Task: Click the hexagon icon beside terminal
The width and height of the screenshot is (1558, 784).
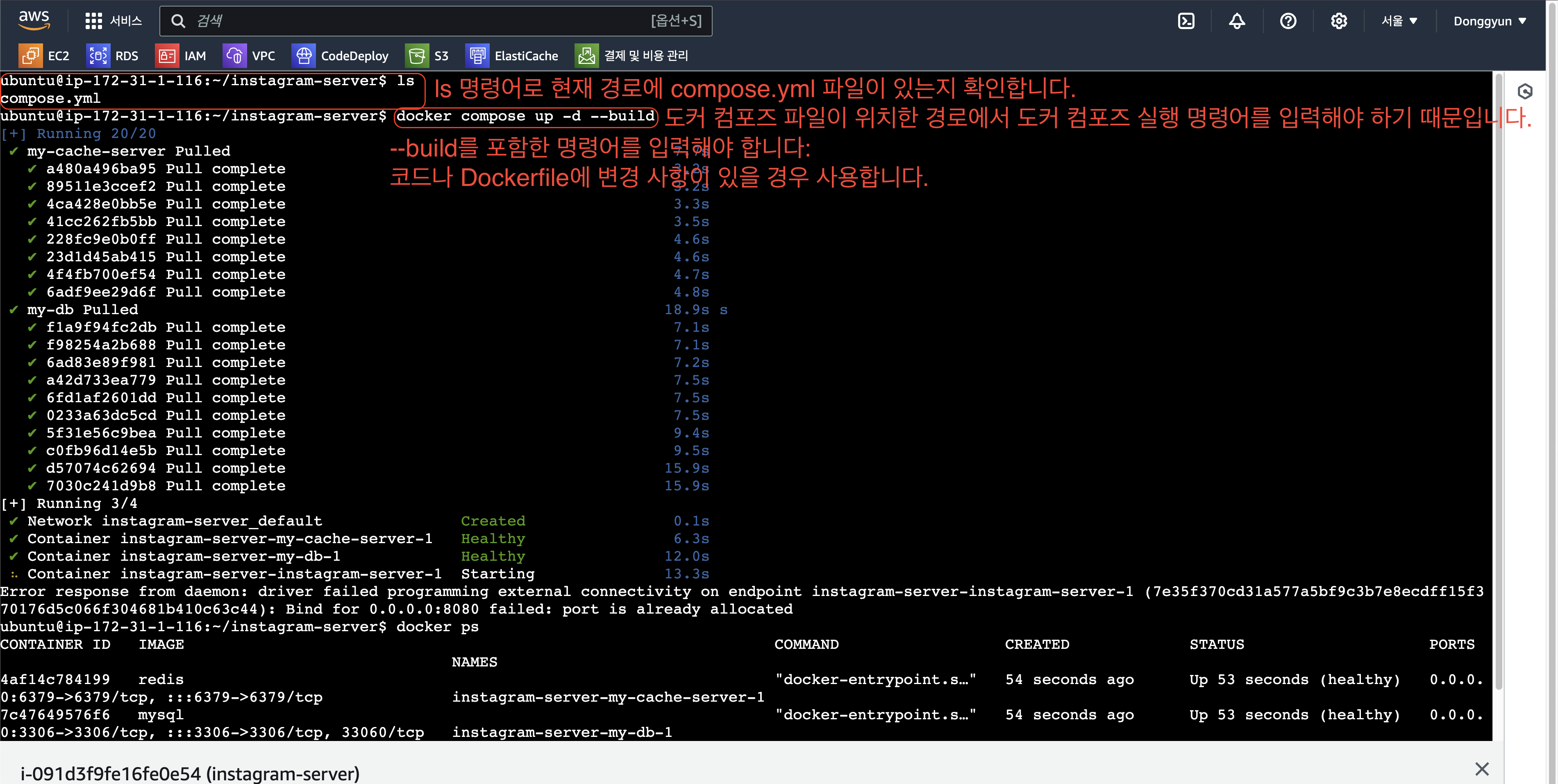Action: coord(1525,91)
